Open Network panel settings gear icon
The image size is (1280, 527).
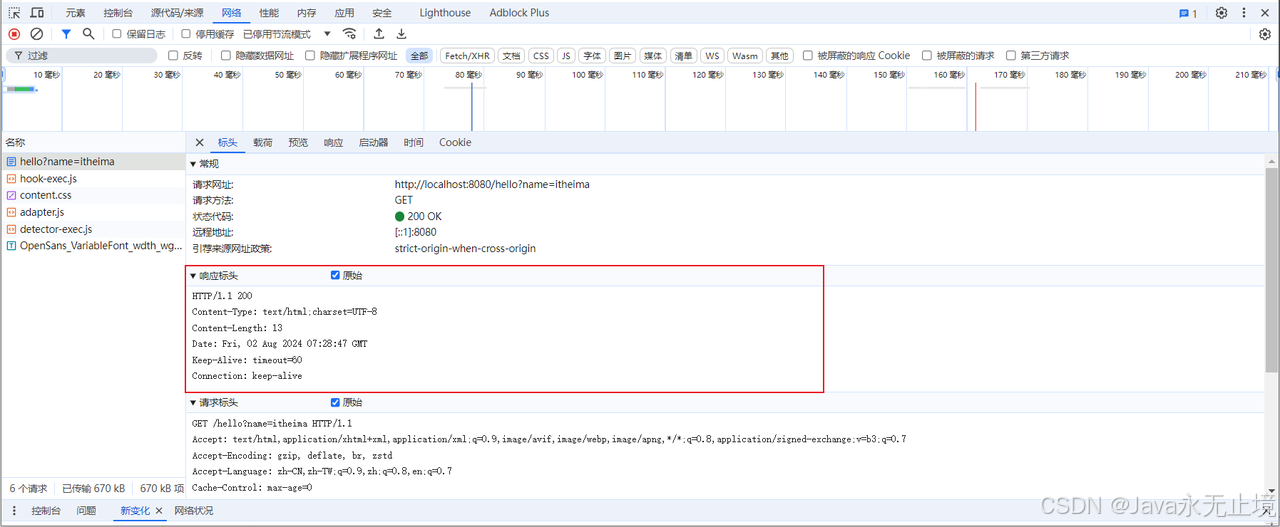(1265, 34)
